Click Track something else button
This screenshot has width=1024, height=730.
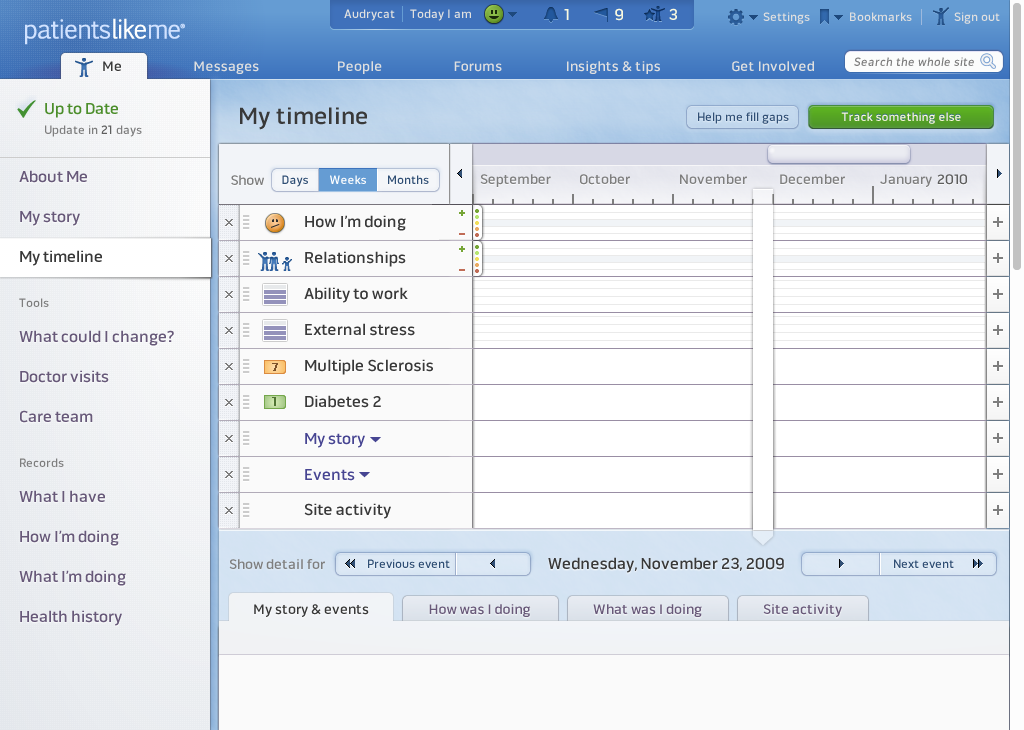(901, 117)
